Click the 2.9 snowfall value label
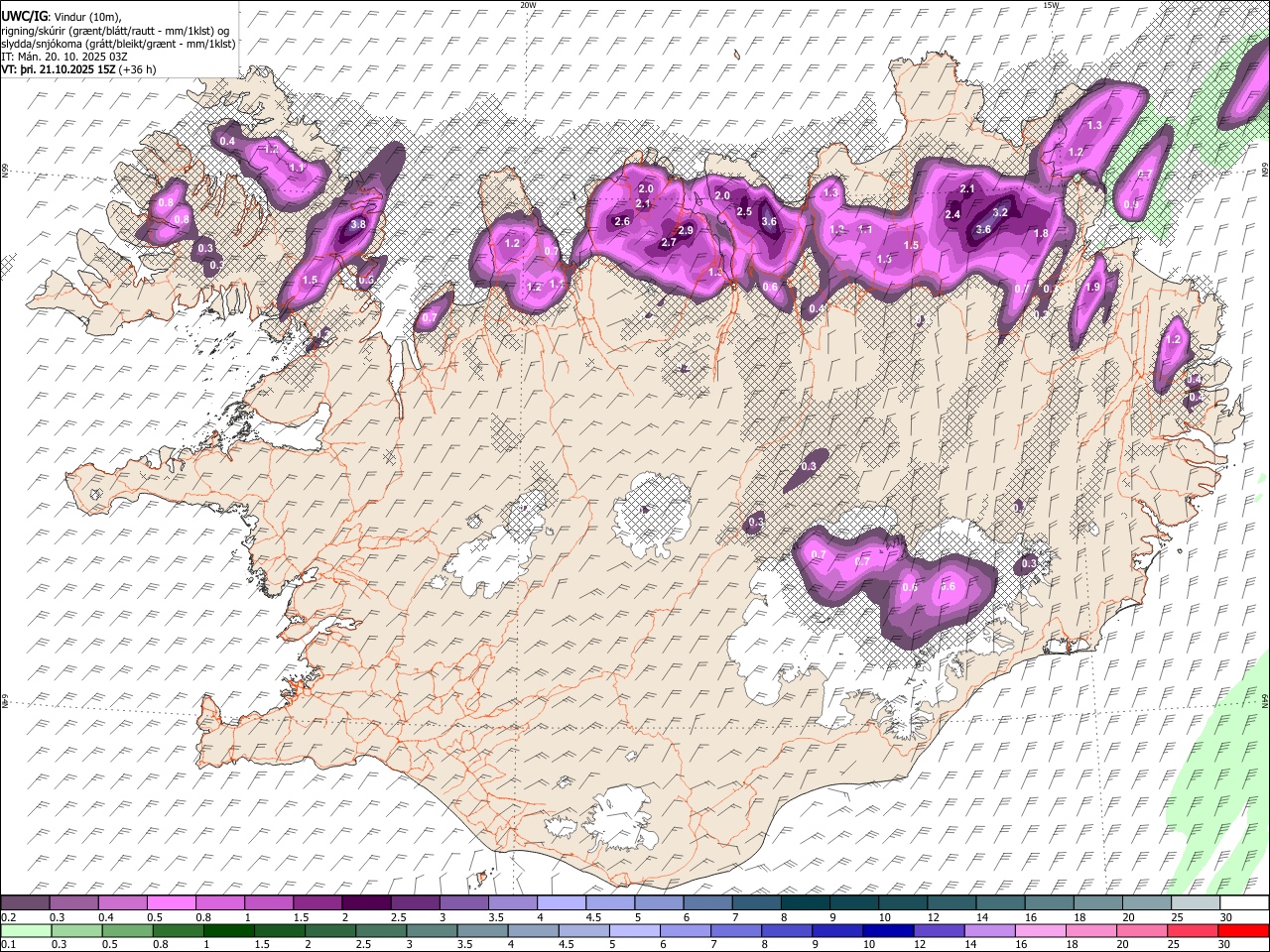 coord(685,231)
